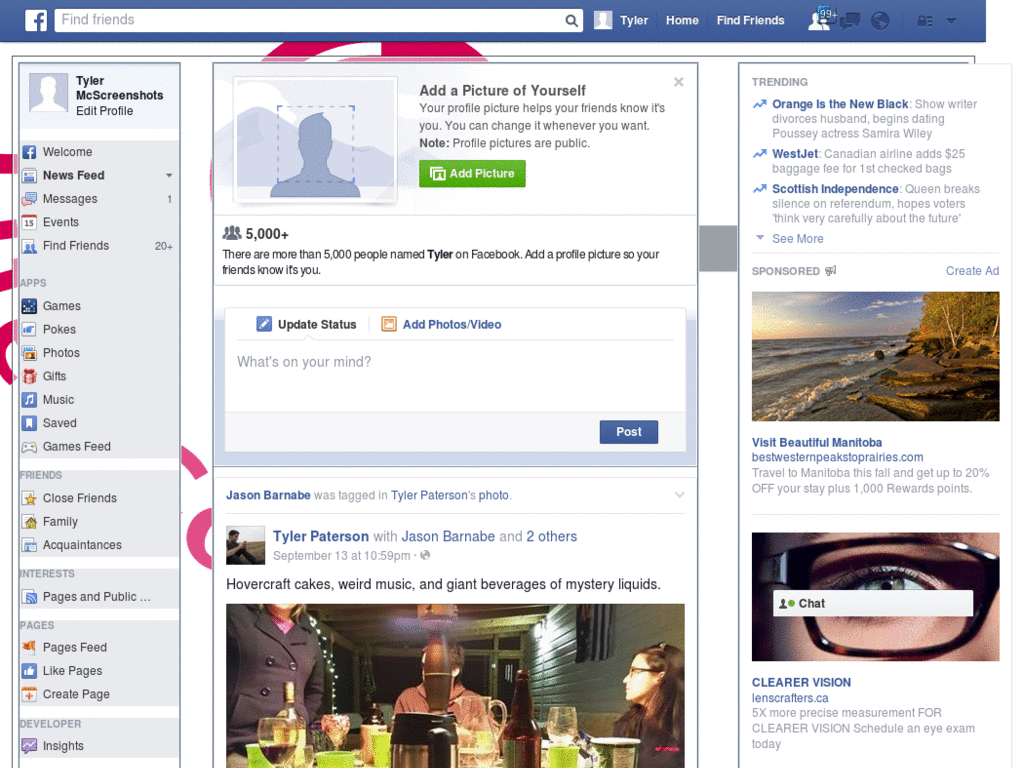1024x768 pixels.
Task: Select the Add Photos/Video tab
Action: pyautogui.click(x=442, y=325)
